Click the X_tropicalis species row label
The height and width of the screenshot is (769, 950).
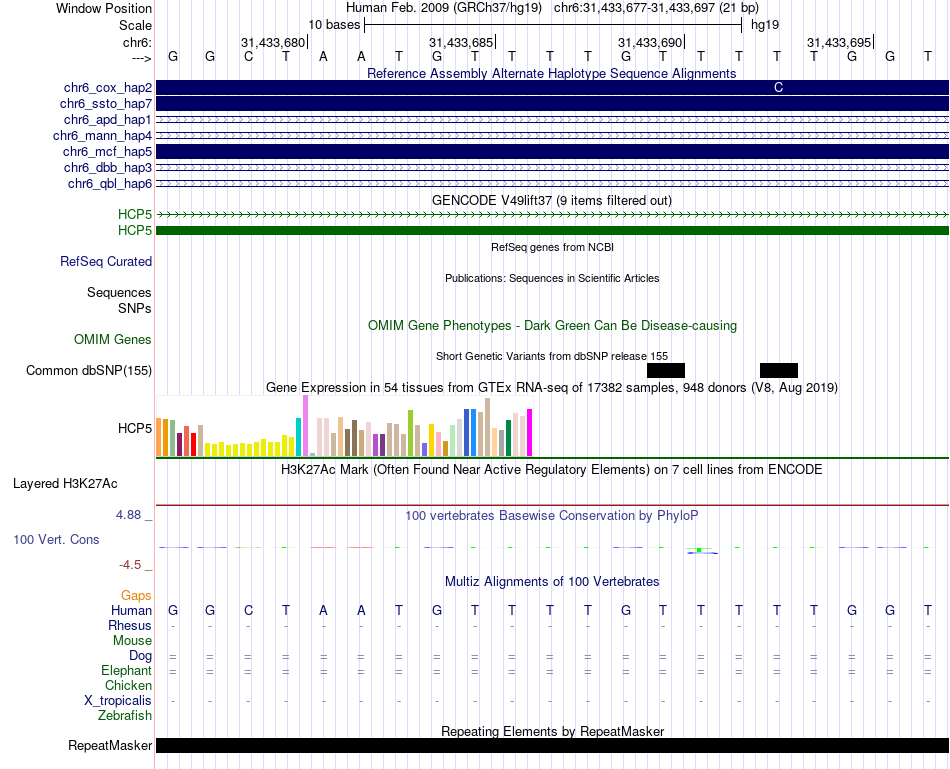[x=118, y=701]
